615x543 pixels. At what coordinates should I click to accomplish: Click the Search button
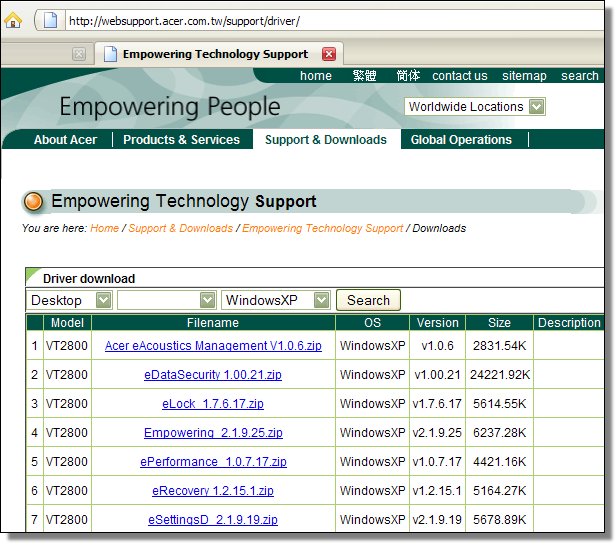[x=368, y=300]
